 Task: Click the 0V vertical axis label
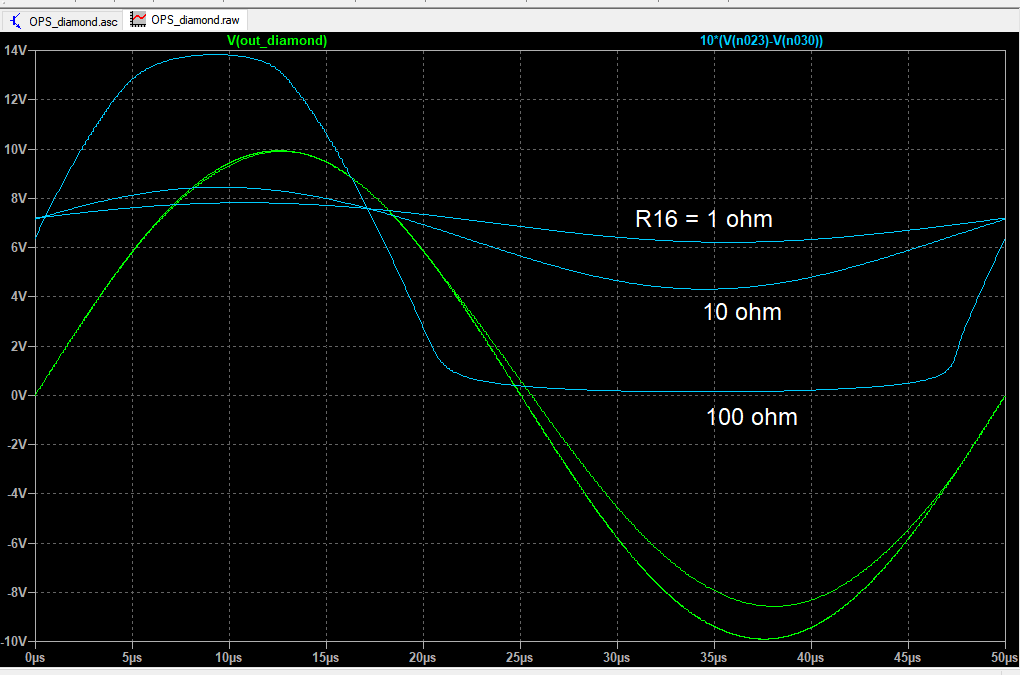18,395
